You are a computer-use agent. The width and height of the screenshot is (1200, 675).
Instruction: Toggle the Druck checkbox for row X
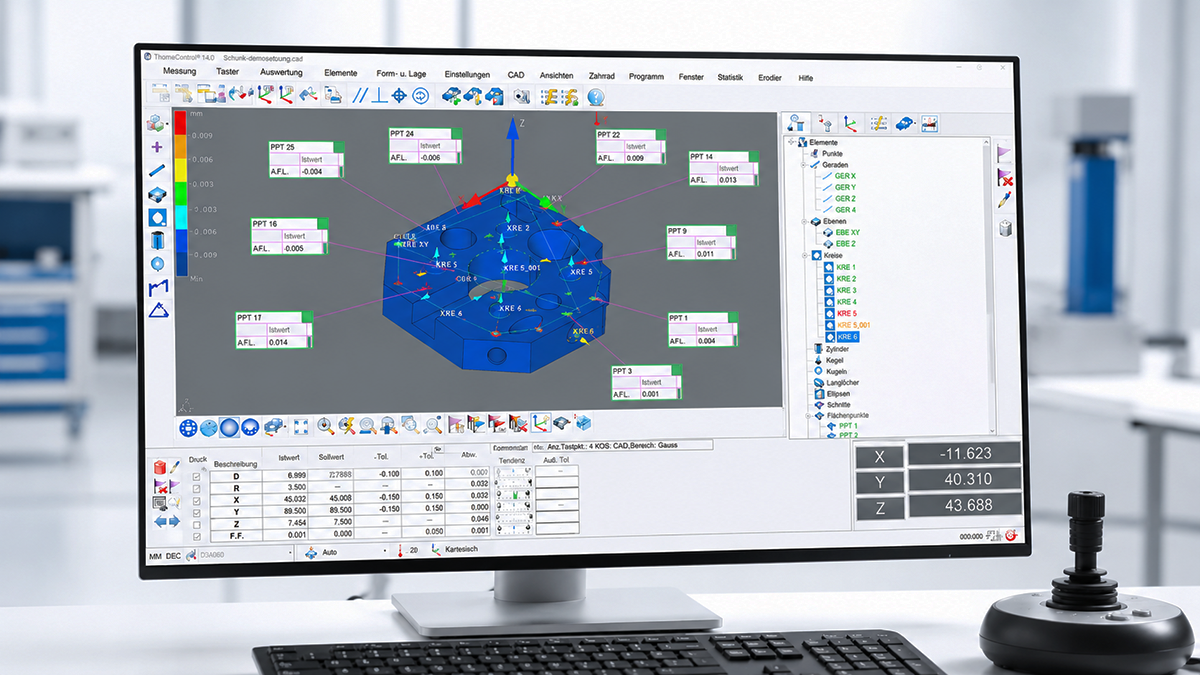click(196, 500)
